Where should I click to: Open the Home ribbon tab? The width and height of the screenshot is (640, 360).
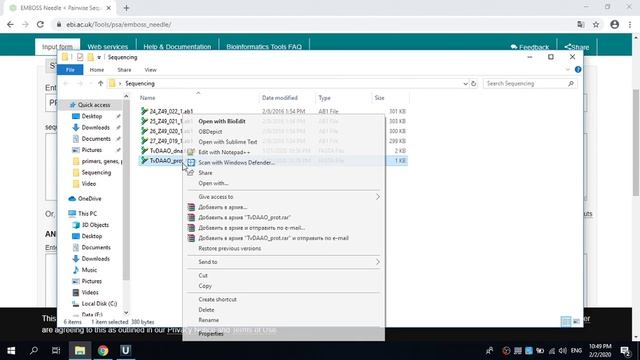pos(97,70)
